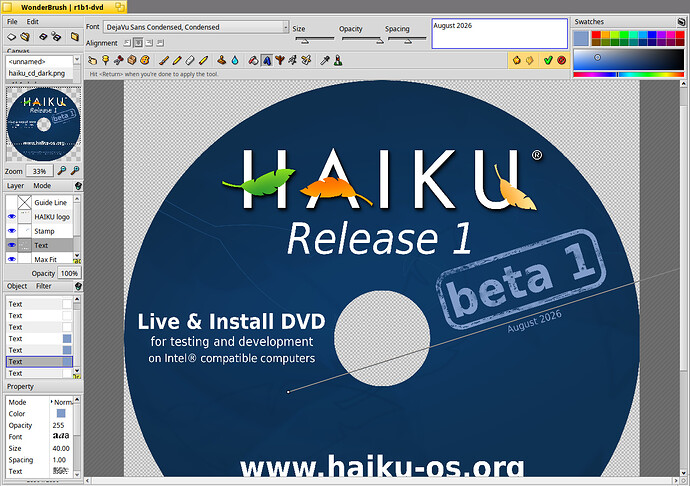
Task: Set text alignment to right
Action: pos(149,43)
